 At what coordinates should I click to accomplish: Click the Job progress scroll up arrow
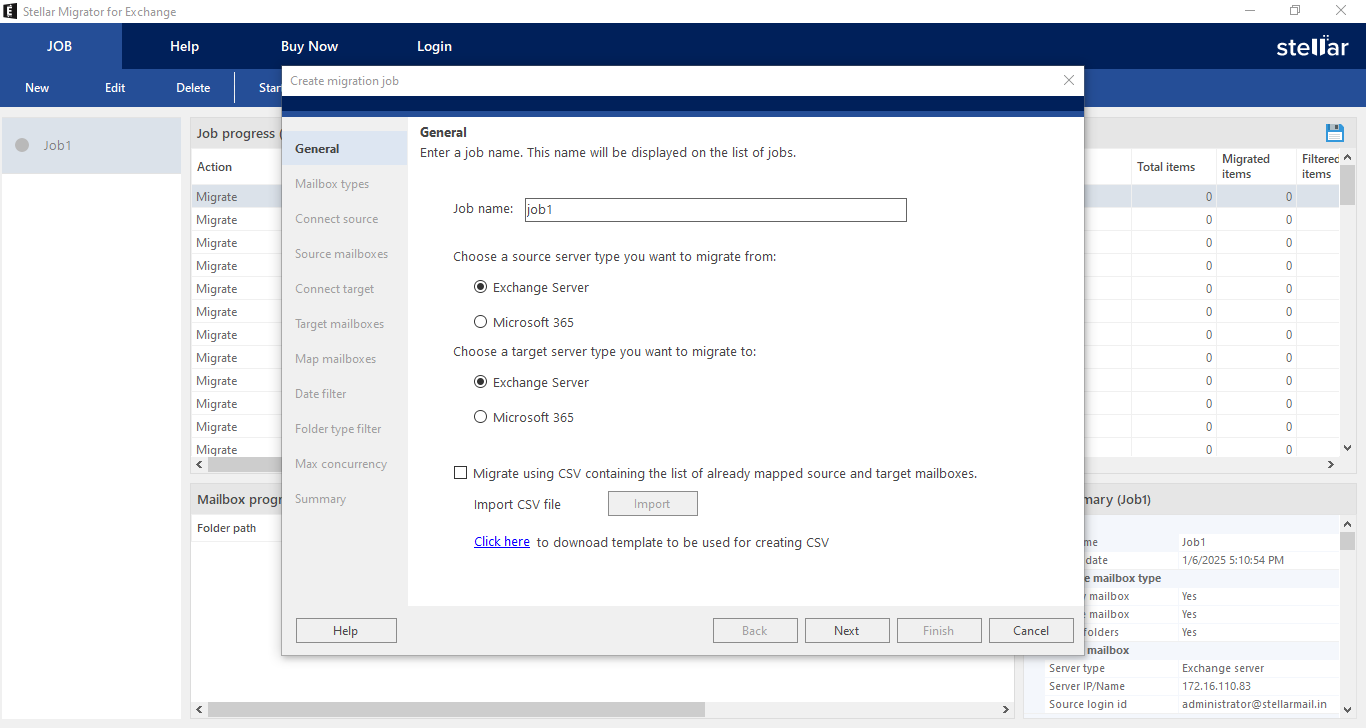click(1347, 157)
